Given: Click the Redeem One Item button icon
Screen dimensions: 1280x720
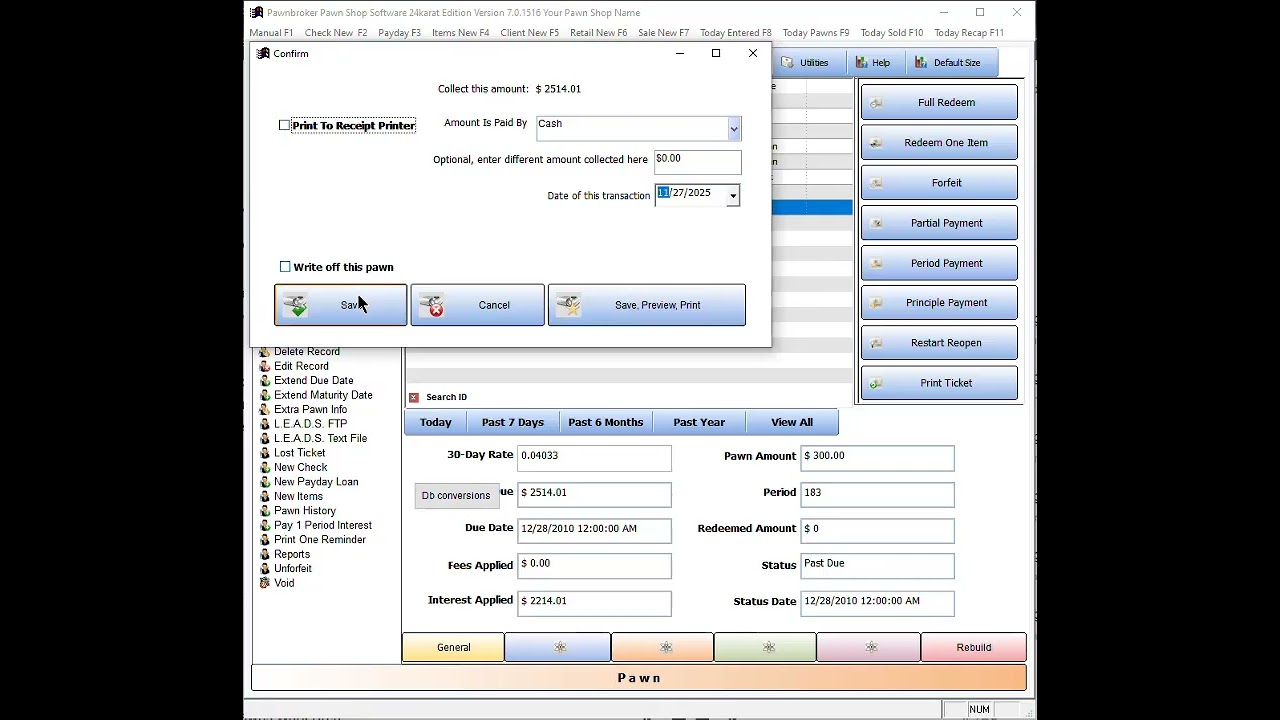Looking at the screenshot, I should (x=876, y=143).
